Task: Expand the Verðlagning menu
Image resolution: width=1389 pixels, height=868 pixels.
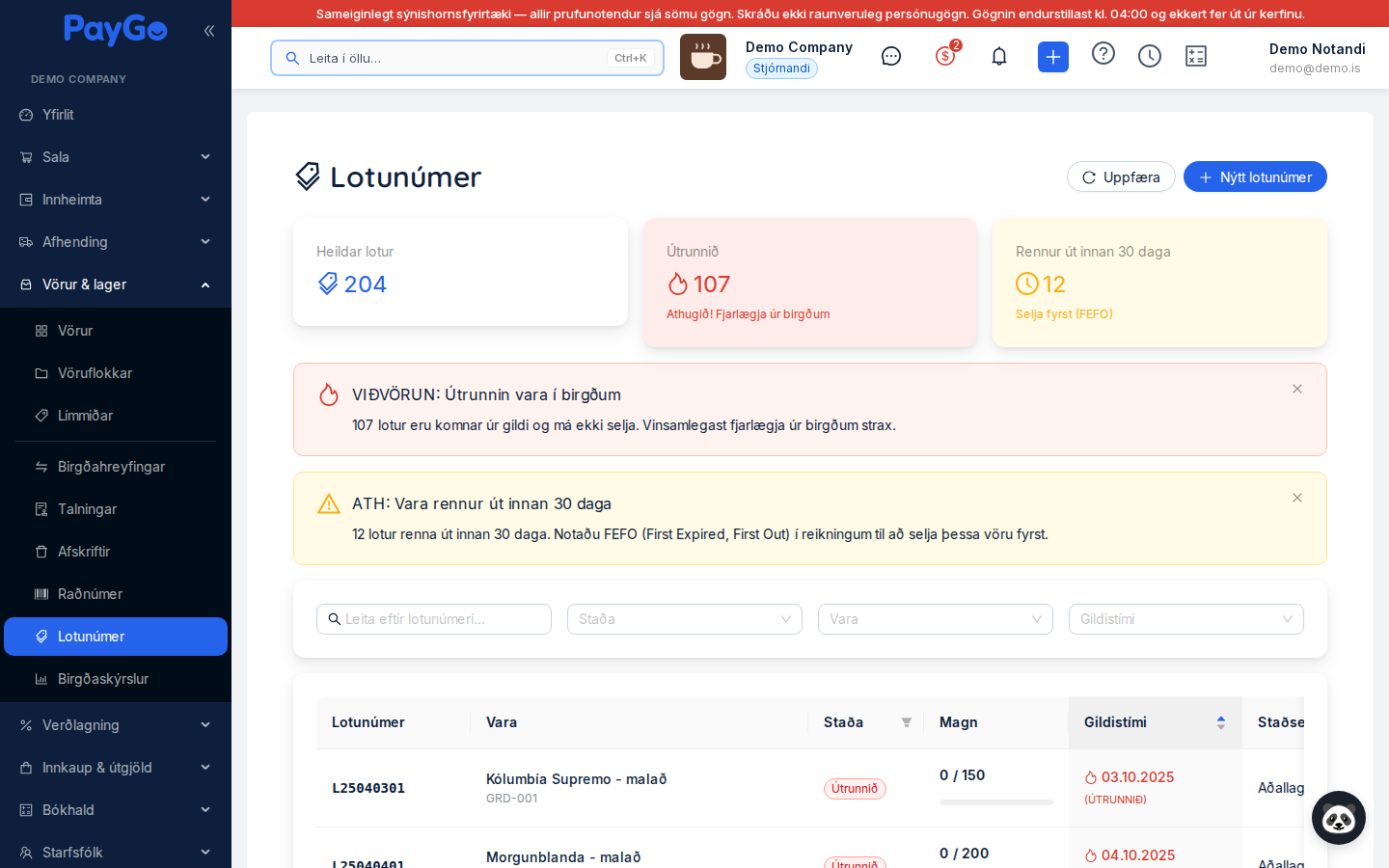Action: pos(116,725)
